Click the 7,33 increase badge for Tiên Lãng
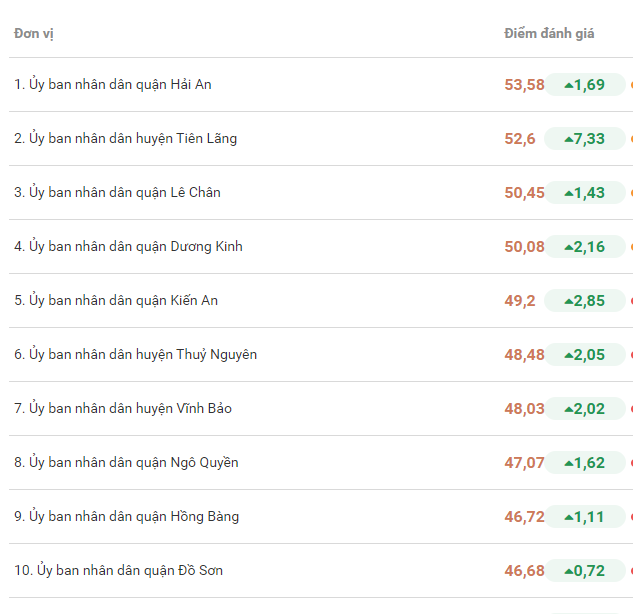The width and height of the screenshot is (633, 614). 584,139
